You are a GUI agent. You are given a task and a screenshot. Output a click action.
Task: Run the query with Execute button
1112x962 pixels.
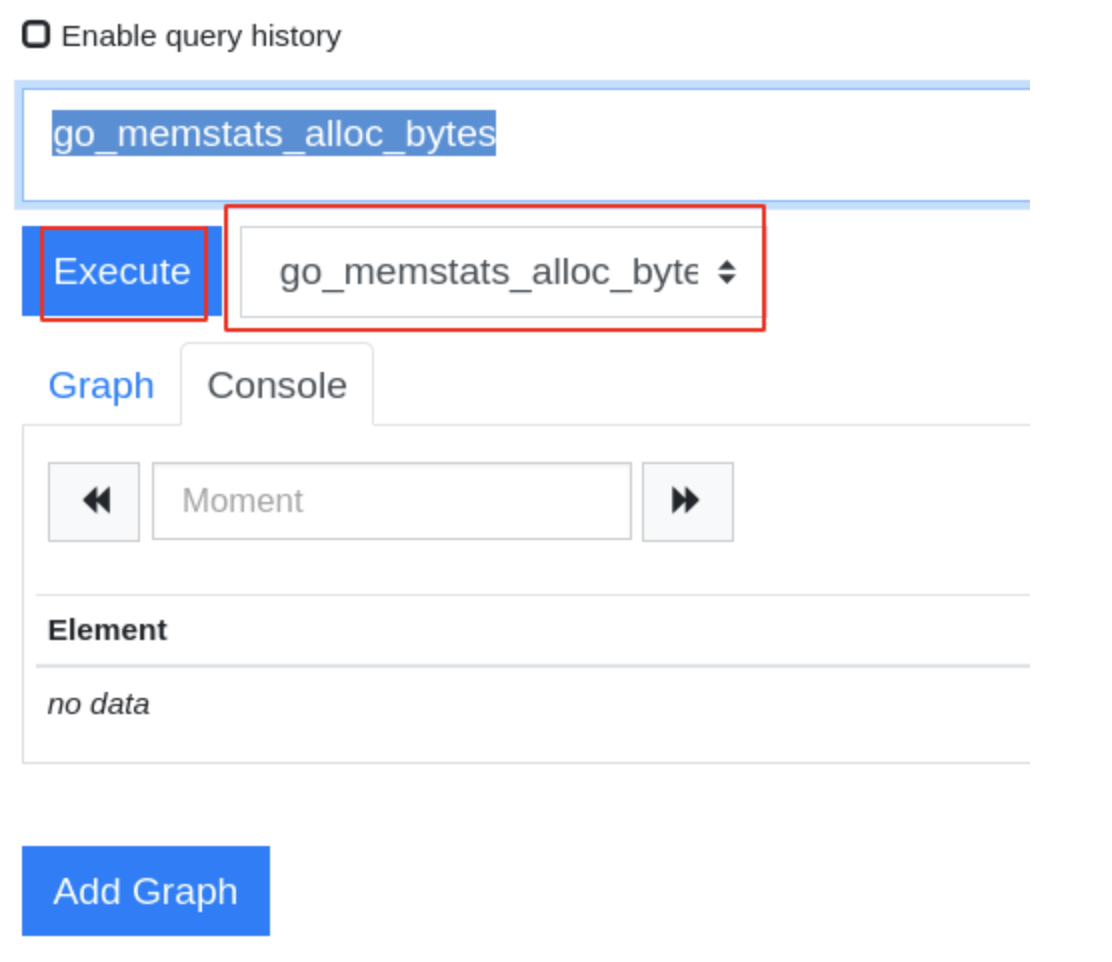tap(122, 271)
